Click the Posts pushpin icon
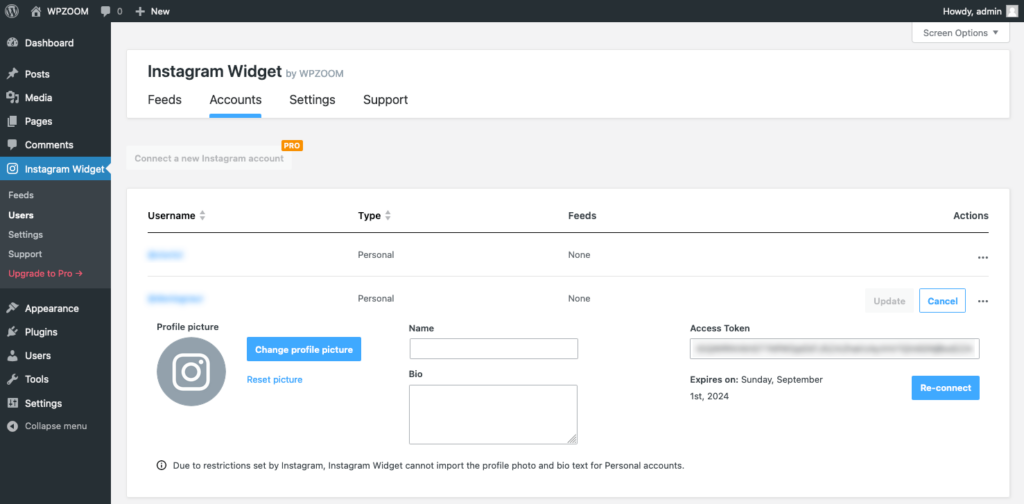 coord(12,74)
